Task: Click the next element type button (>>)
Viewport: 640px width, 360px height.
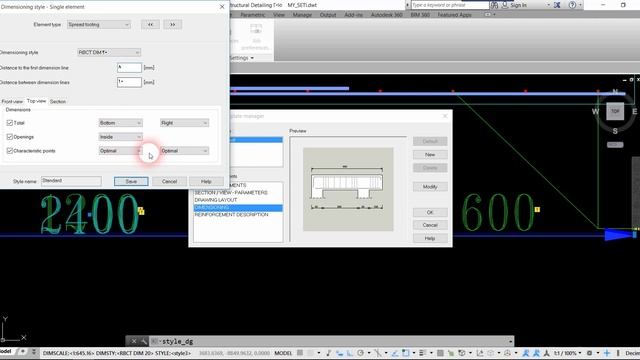Action: click(x=173, y=24)
